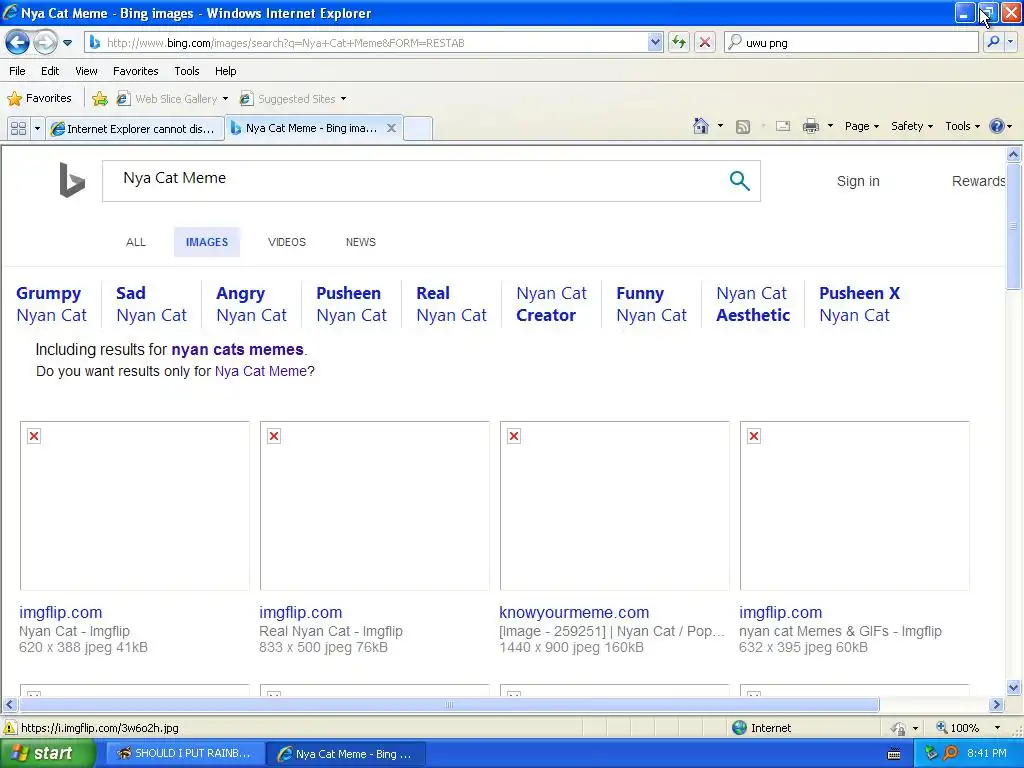Click the horizontal scrollbar right arrow
Screen dimensions: 1024x768
[997, 705]
